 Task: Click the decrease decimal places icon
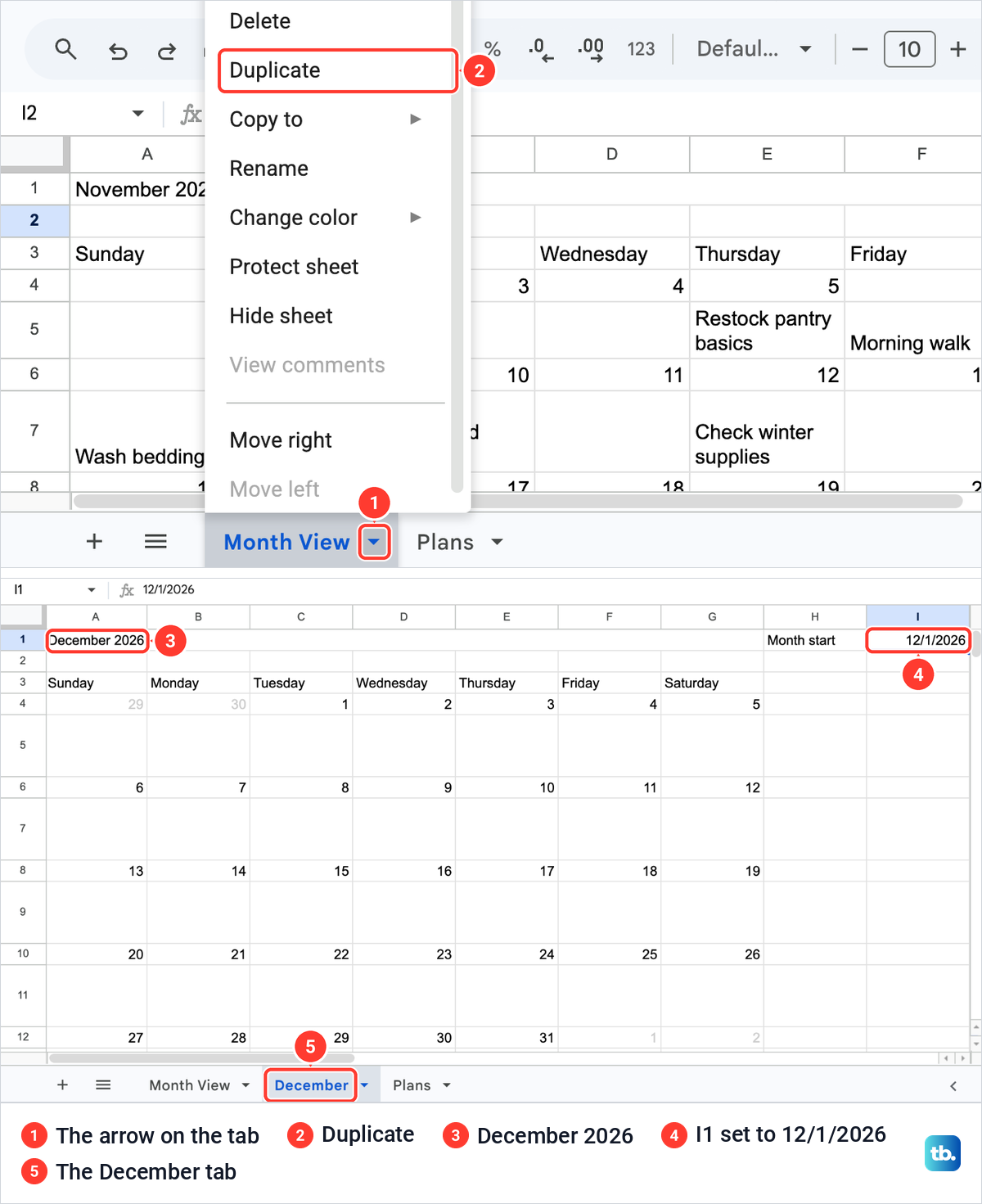(541, 50)
